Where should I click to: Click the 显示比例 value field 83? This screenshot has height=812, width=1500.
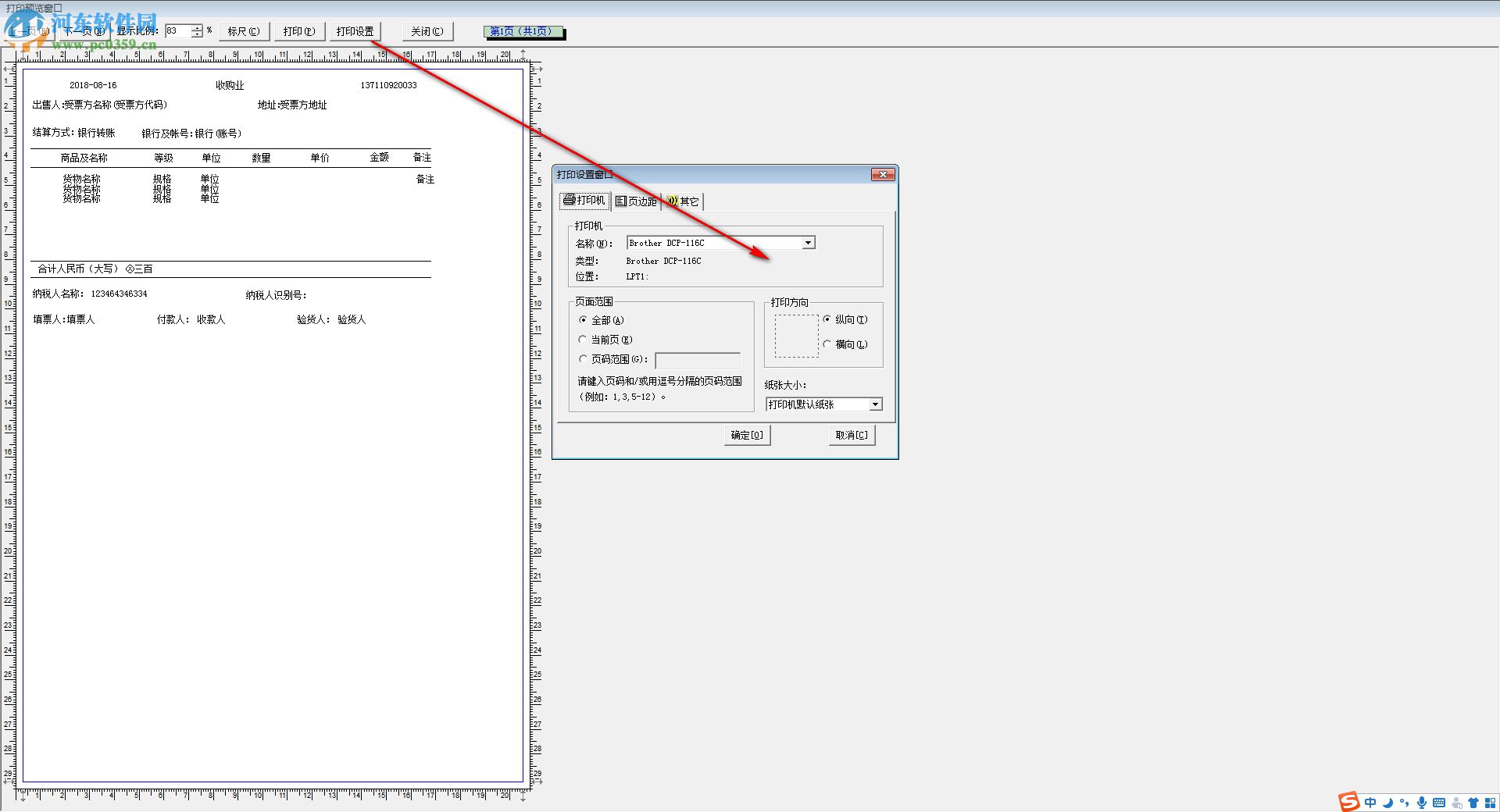(x=178, y=31)
